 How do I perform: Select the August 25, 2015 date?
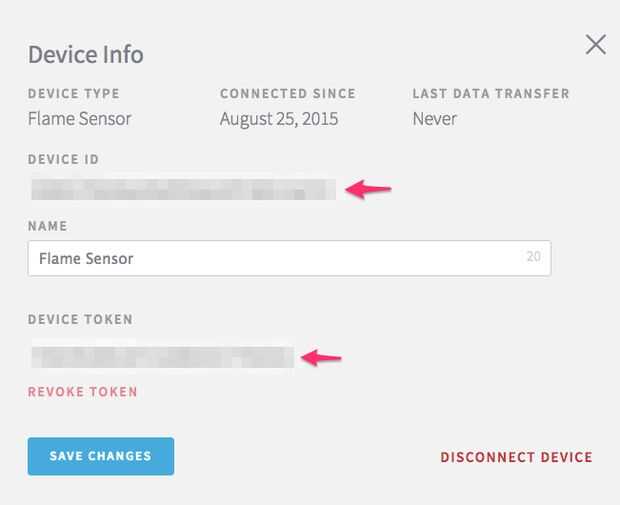click(x=279, y=119)
